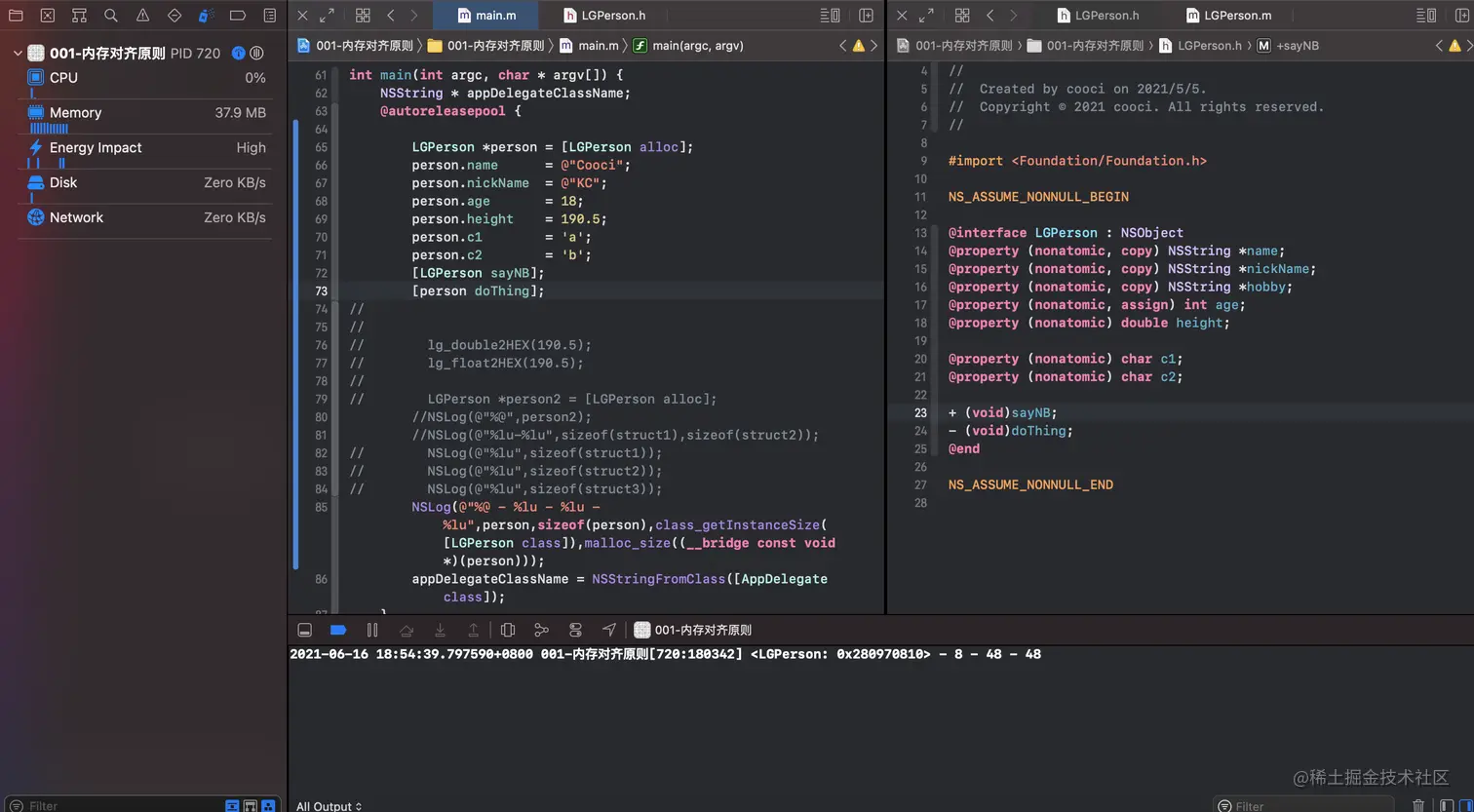The height and width of the screenshot is (812, 1474).
Task: Select the Memory gauge row
Action: 146,117
